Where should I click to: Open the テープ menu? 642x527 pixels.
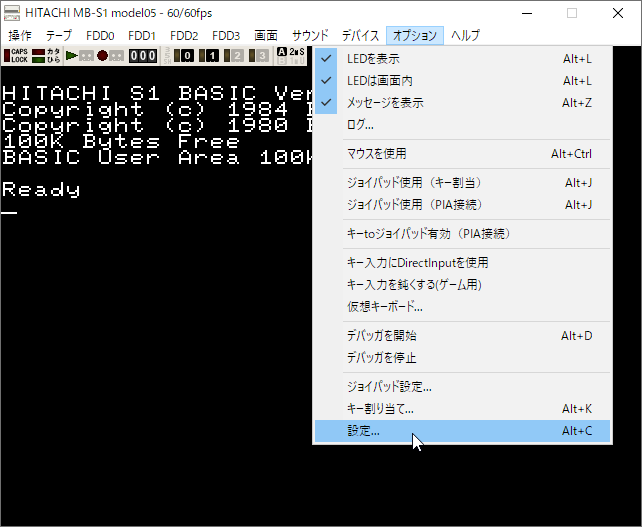(x=59, y=35)
